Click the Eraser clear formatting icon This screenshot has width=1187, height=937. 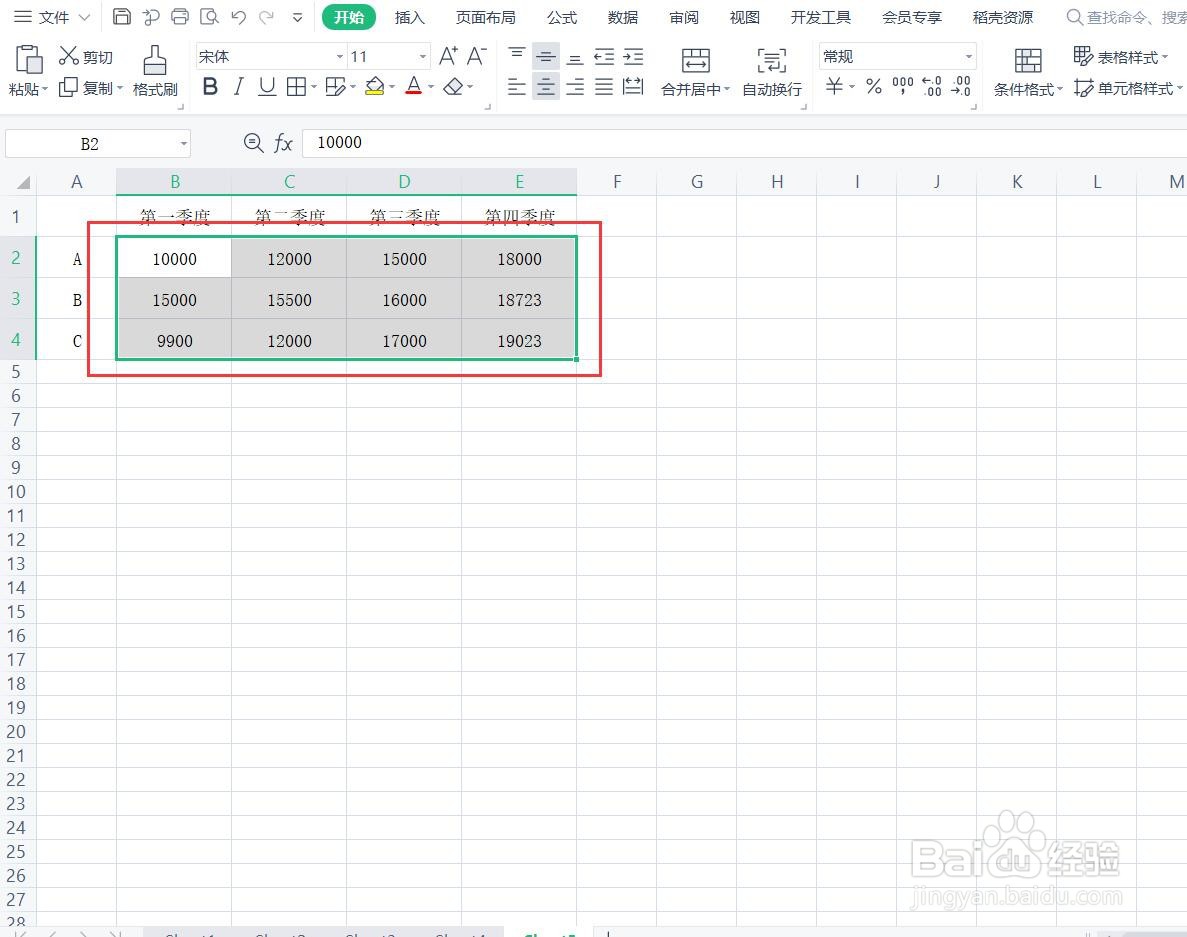tap(453, 87)
